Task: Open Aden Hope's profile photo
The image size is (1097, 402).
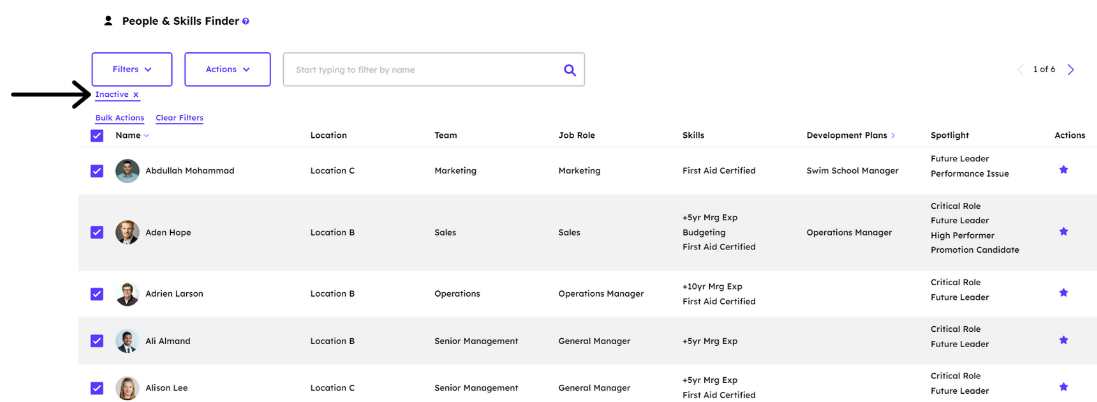Action: pyautogui.click(x=127, y=232)
